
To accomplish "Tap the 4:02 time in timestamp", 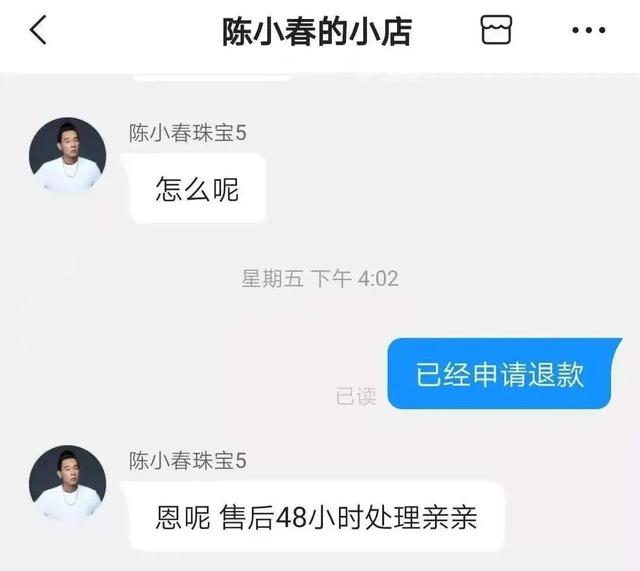I will pyautogui.click(x=378, y=279).
